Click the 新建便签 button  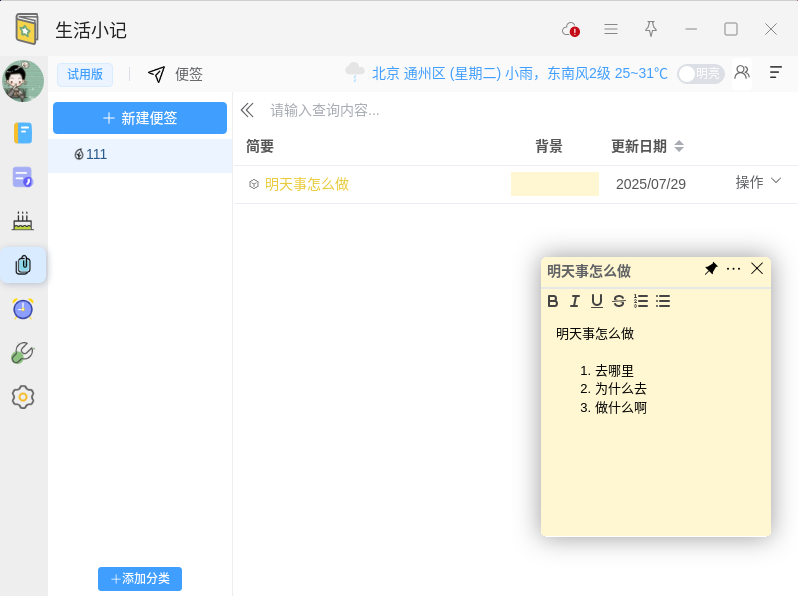coord(140,118)
